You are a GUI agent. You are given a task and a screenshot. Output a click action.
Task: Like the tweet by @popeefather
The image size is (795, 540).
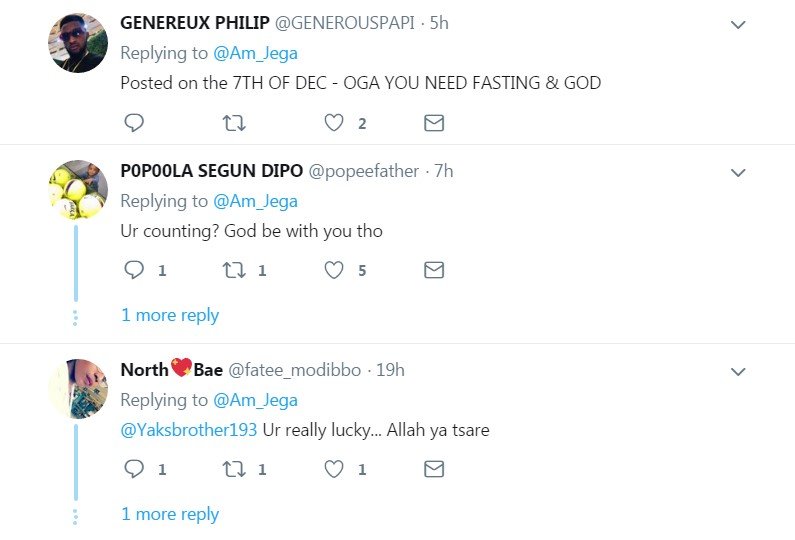(334, 270)
